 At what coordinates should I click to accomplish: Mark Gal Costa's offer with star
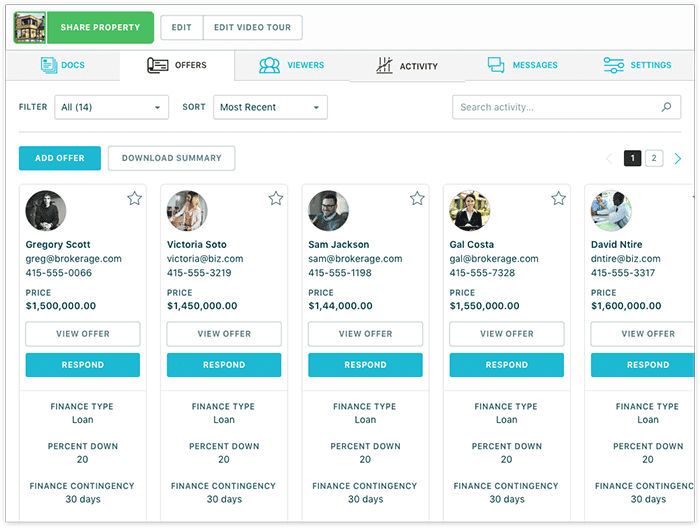pyautogui.click(x=559, y=199)
